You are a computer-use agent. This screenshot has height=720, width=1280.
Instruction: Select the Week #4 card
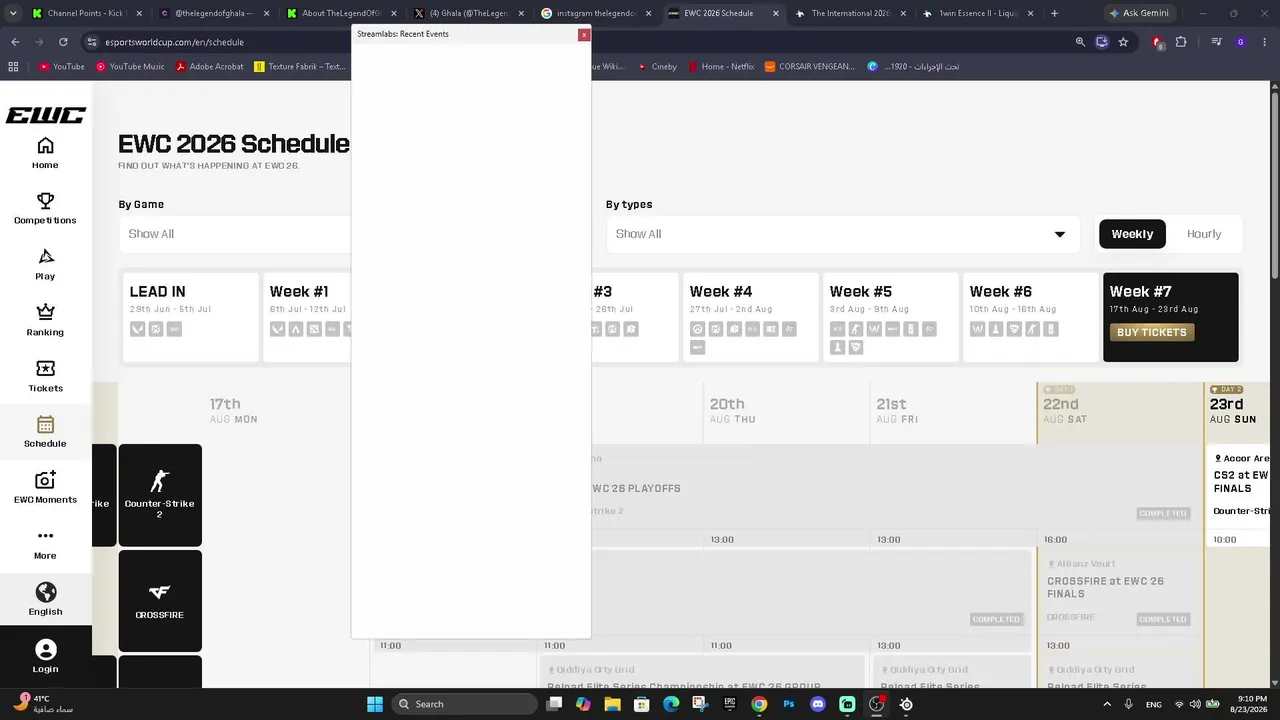751,317
